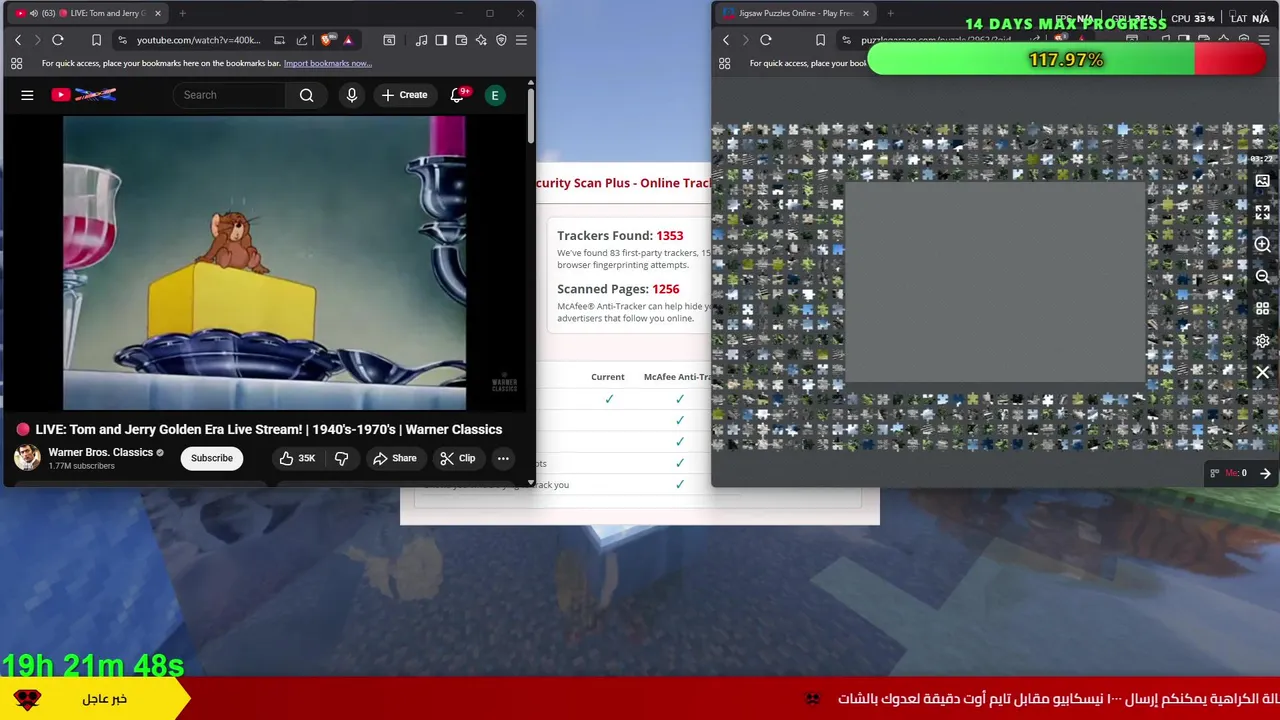Open Brave Wallet icon in YouTube window

461,40
